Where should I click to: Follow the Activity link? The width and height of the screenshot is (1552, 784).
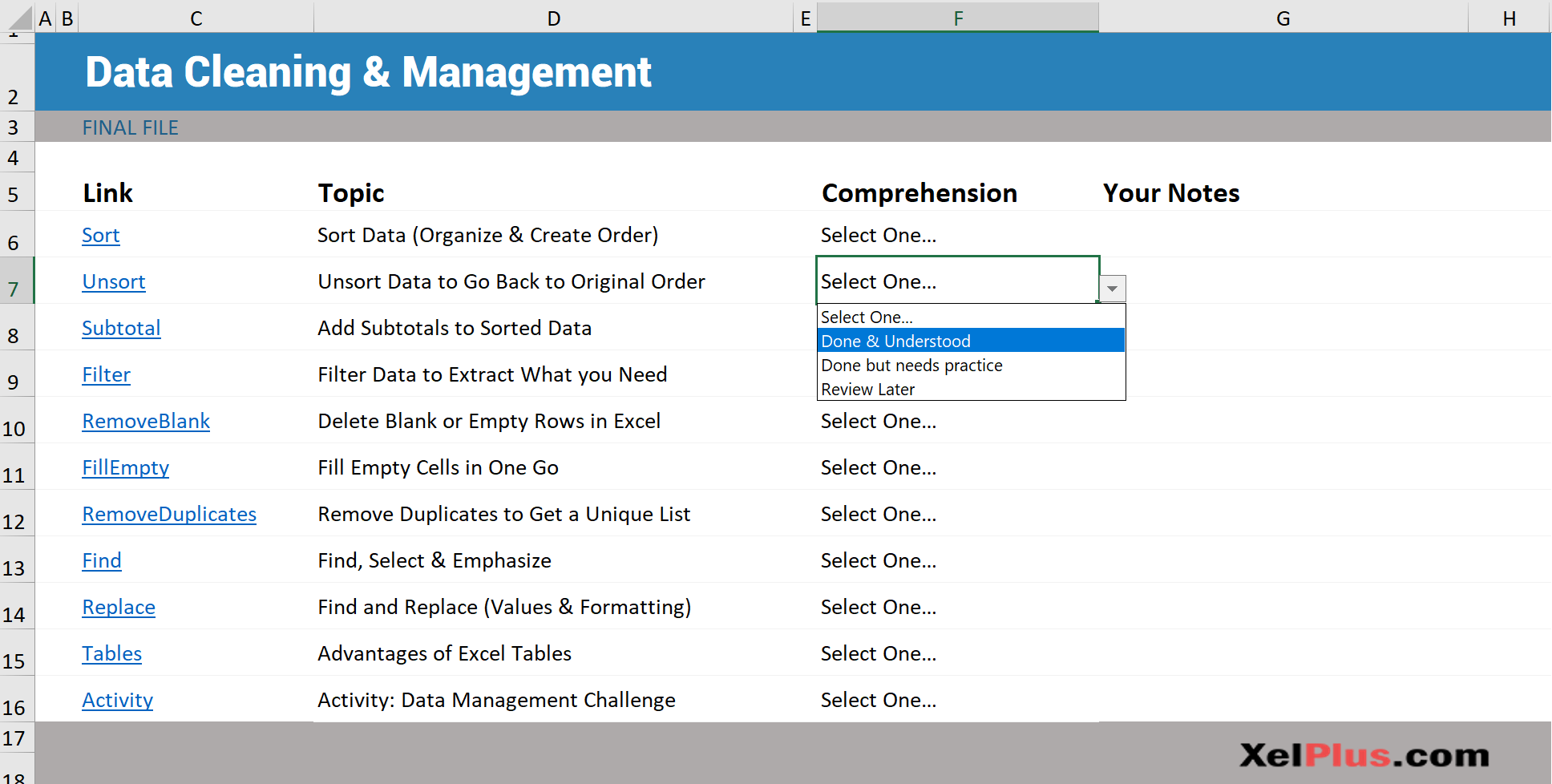117,700
